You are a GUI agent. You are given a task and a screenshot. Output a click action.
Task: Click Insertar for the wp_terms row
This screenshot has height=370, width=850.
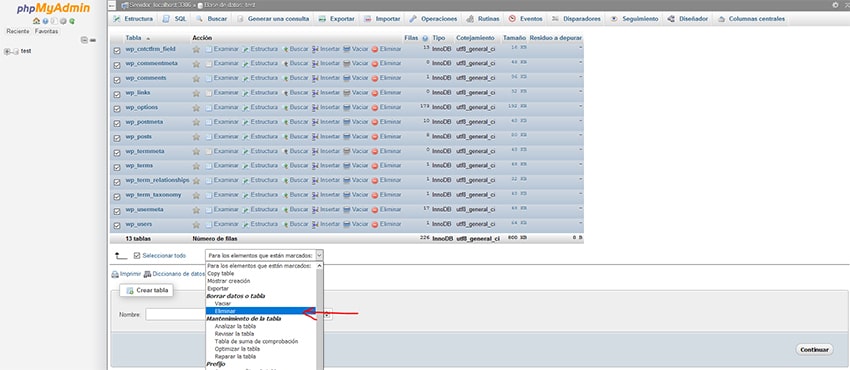(x=326, y=165)
